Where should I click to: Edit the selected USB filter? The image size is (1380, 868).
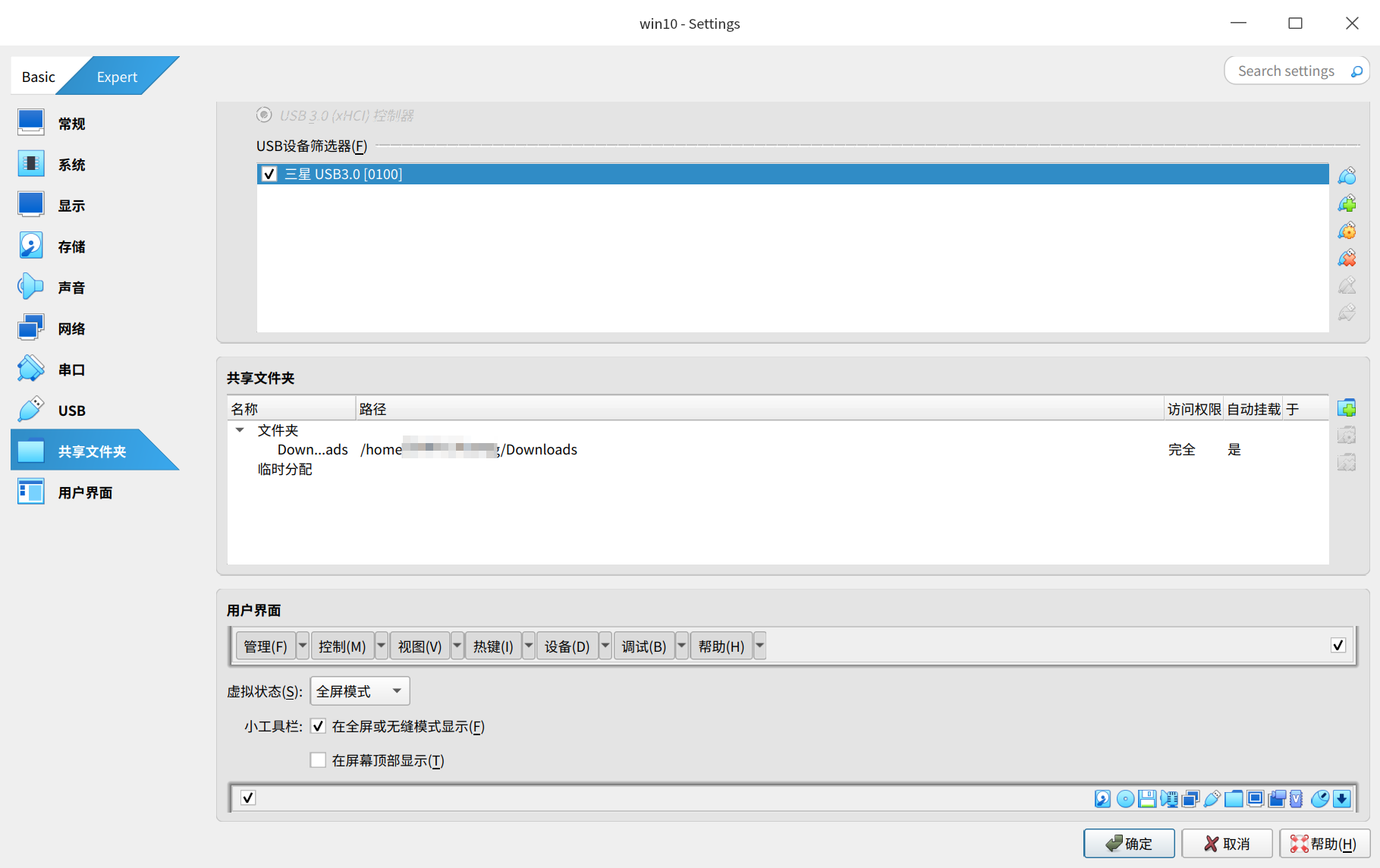1347,231
